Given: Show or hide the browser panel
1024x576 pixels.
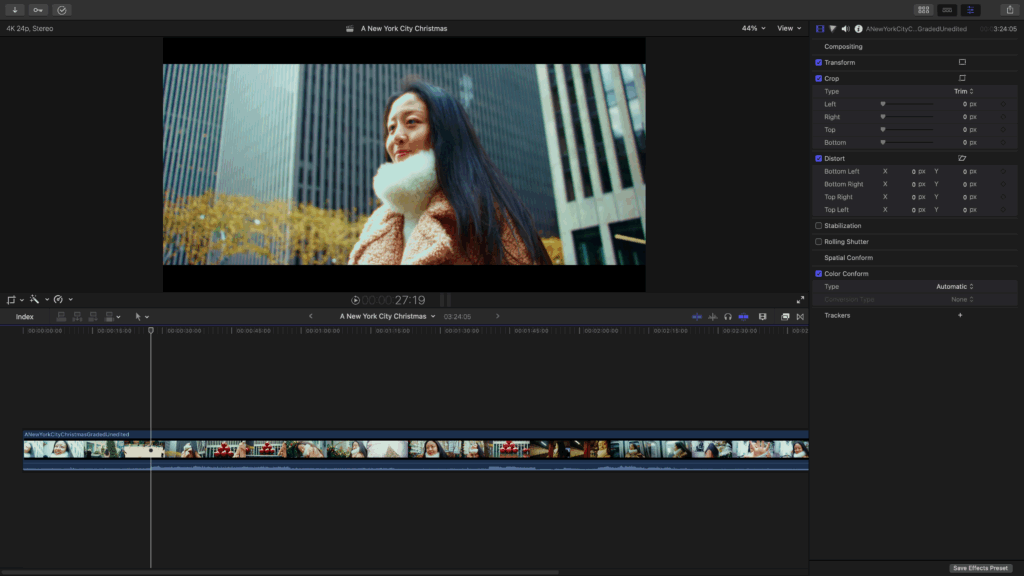Looking at the screenshot, I should [x=923, y=10].
